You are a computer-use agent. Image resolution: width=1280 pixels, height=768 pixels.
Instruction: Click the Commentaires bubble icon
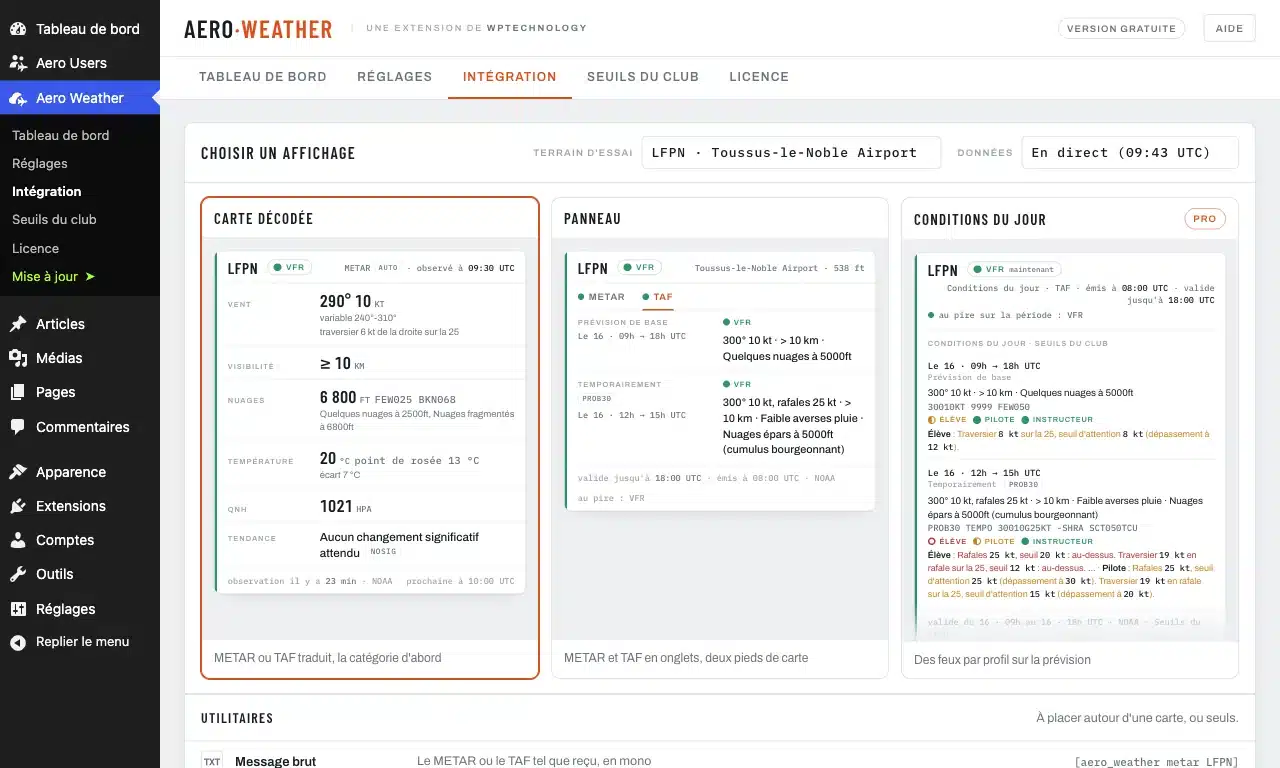[18, 427]
